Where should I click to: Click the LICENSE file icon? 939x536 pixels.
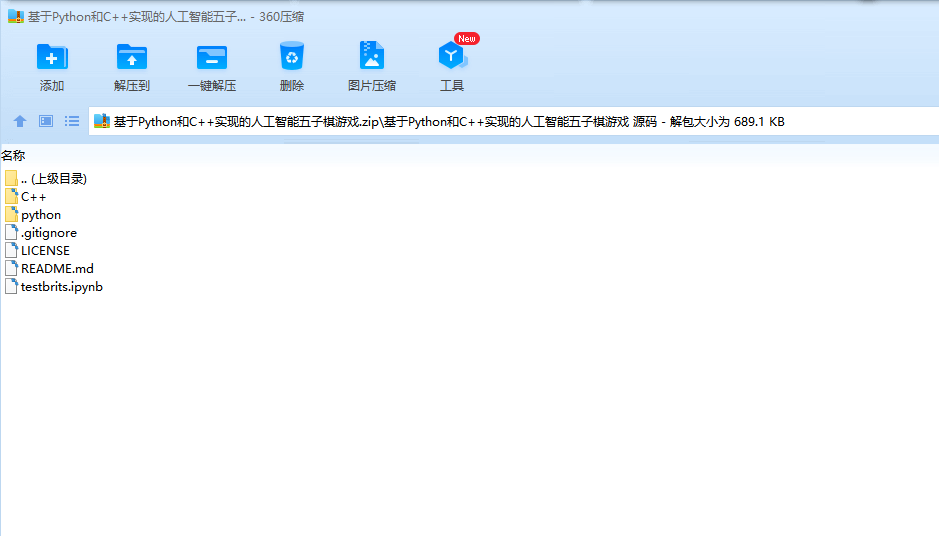coord(11,250)
